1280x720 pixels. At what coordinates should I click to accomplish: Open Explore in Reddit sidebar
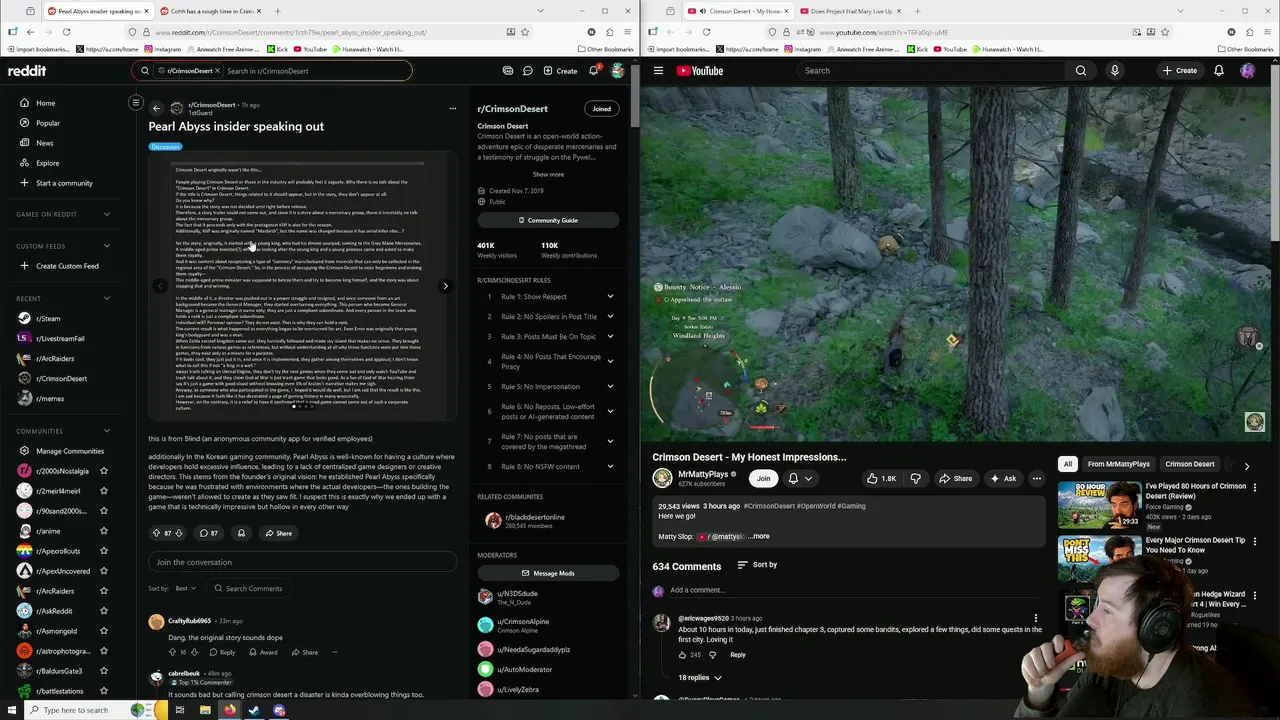pyautogui.click(x=47, y=163)
